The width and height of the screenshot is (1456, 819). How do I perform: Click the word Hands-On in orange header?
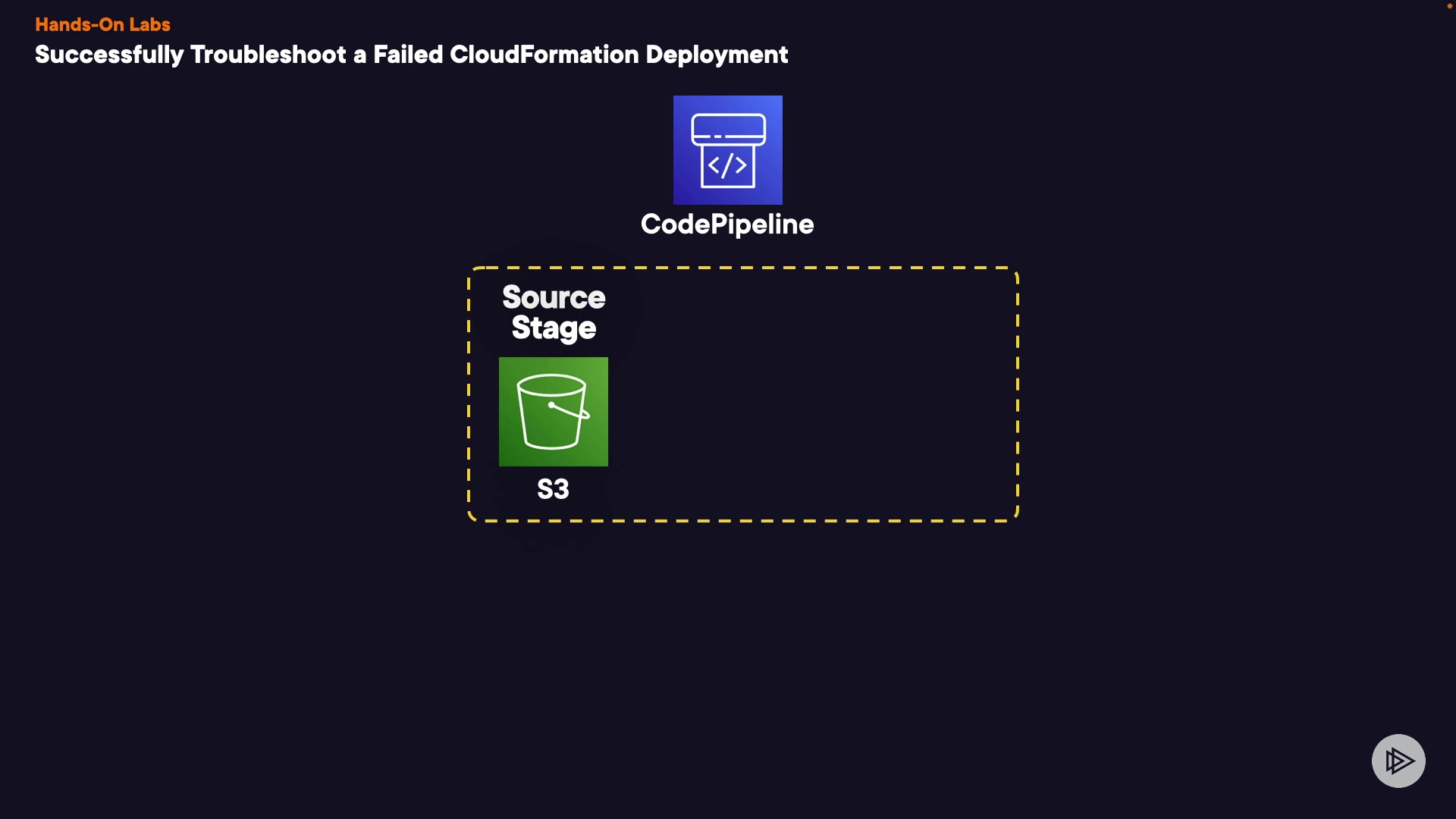click(80, 24)
